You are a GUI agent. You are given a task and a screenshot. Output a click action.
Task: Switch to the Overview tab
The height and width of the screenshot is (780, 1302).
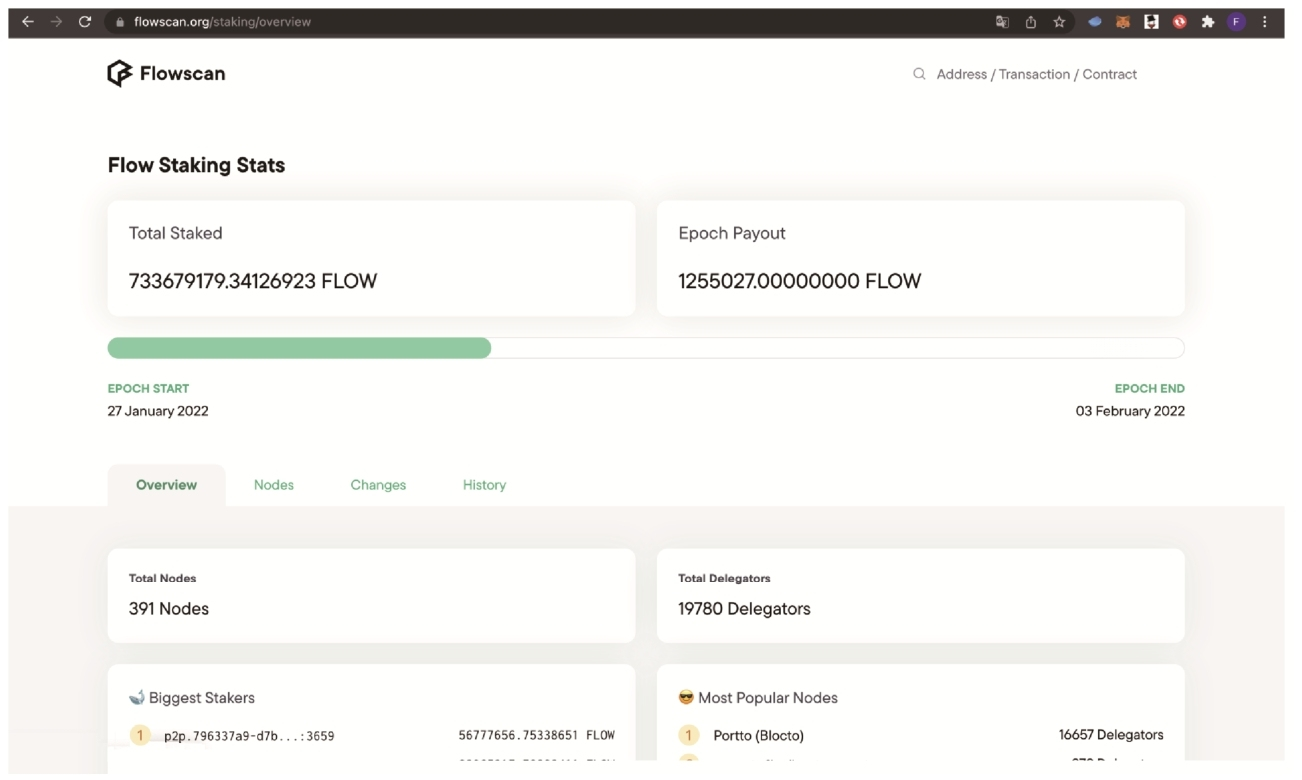(x=167, y=485)
